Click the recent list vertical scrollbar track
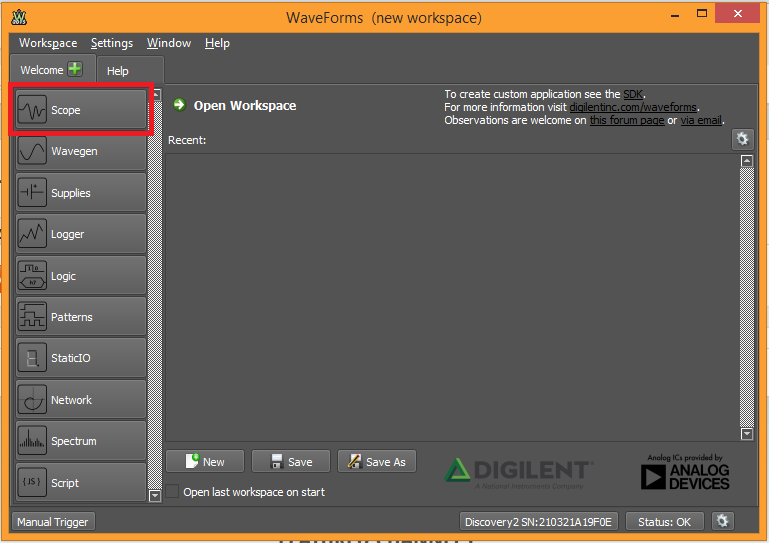769x543 pixels. tap(746, 297)
